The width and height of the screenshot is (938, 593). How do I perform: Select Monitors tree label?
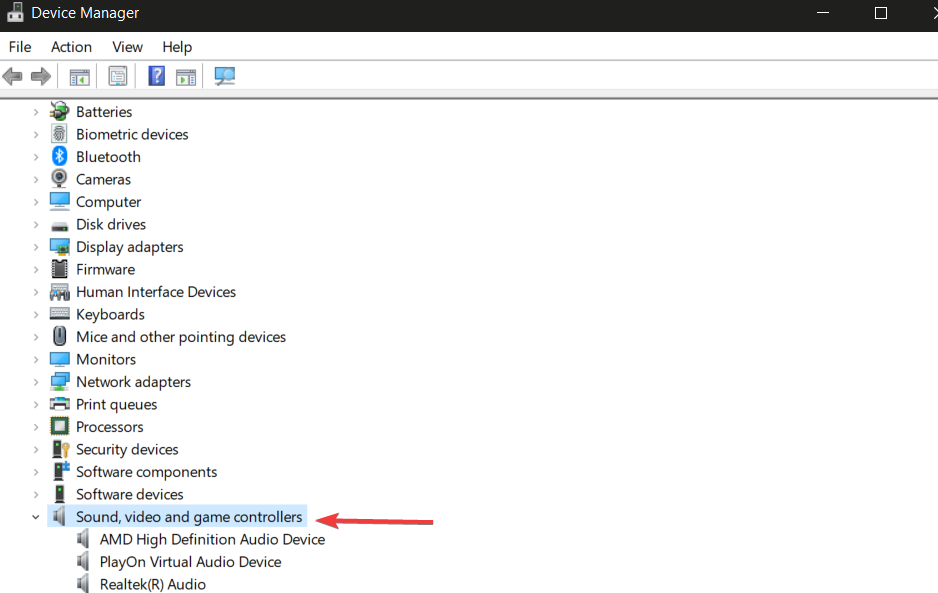[x=106, y=360]
